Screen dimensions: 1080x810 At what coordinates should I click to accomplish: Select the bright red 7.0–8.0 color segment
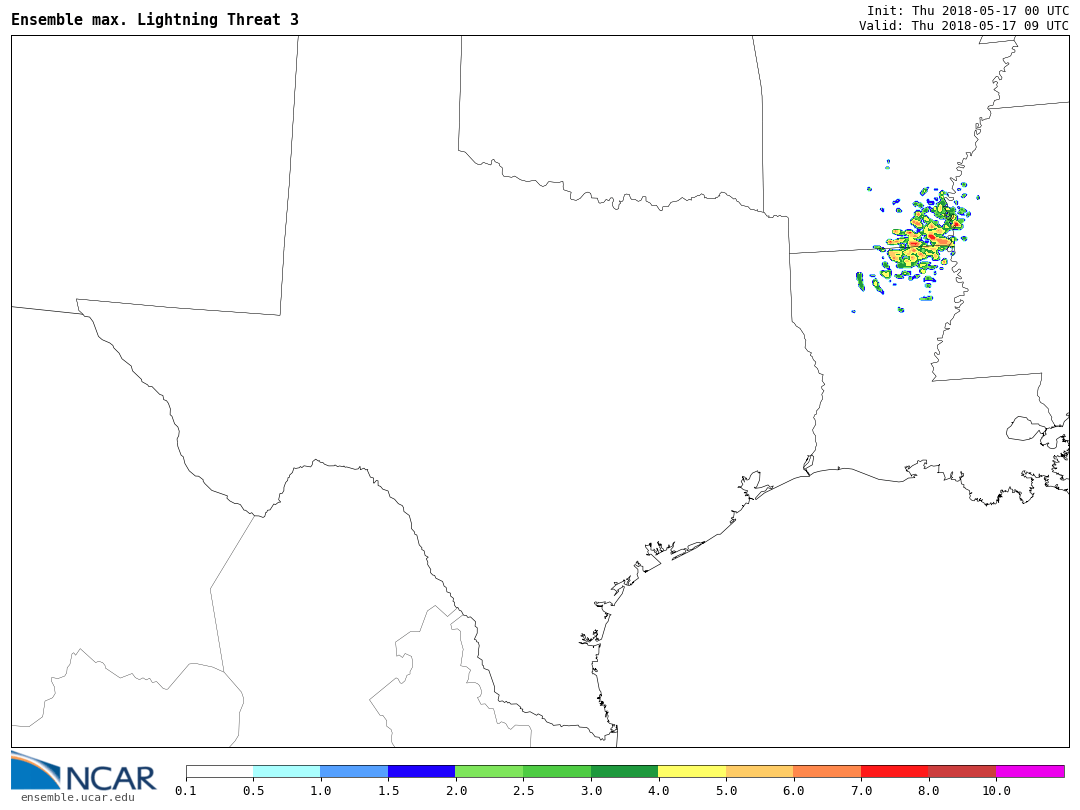[x=894, y=771]
